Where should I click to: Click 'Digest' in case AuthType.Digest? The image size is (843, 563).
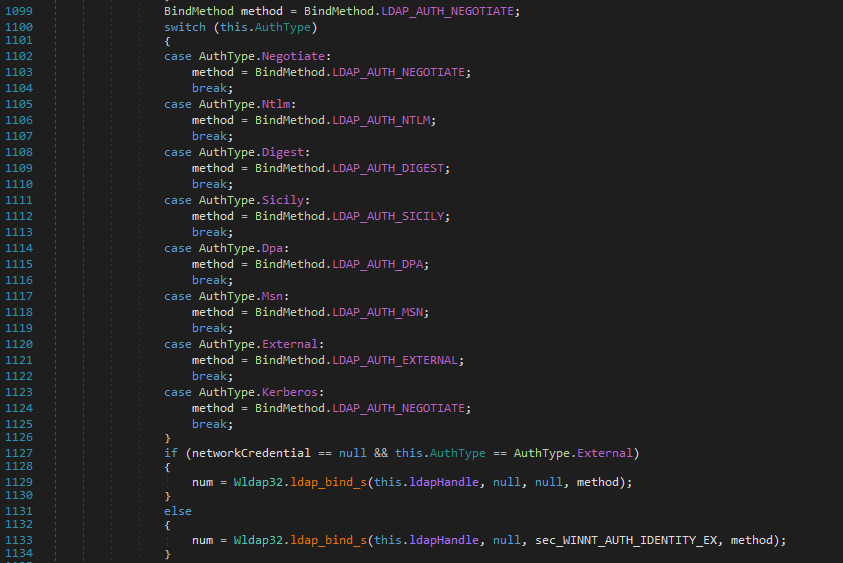(x=283, y=152)
